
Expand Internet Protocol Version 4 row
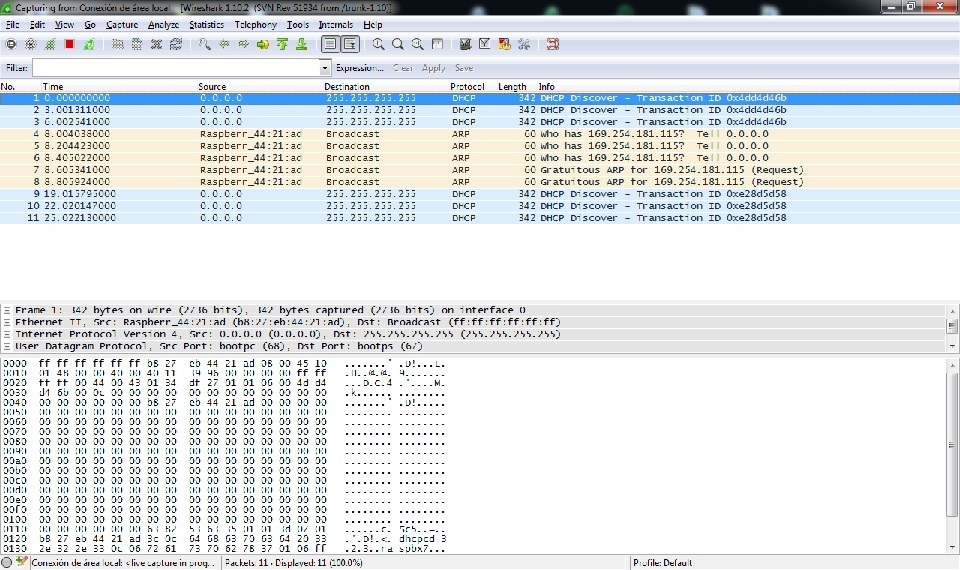tap(7, 334)
